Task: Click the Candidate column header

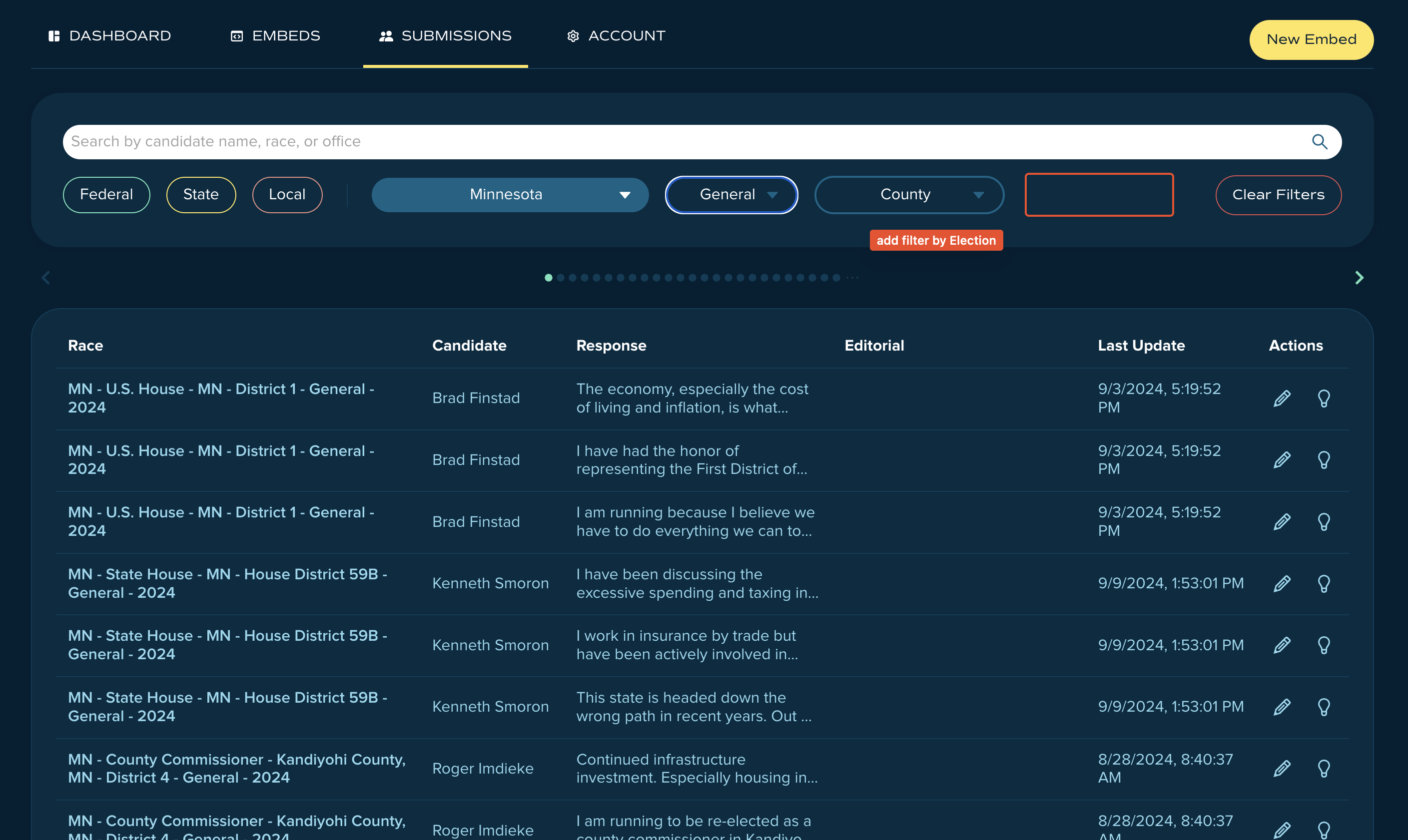Action: click(469, 345)
